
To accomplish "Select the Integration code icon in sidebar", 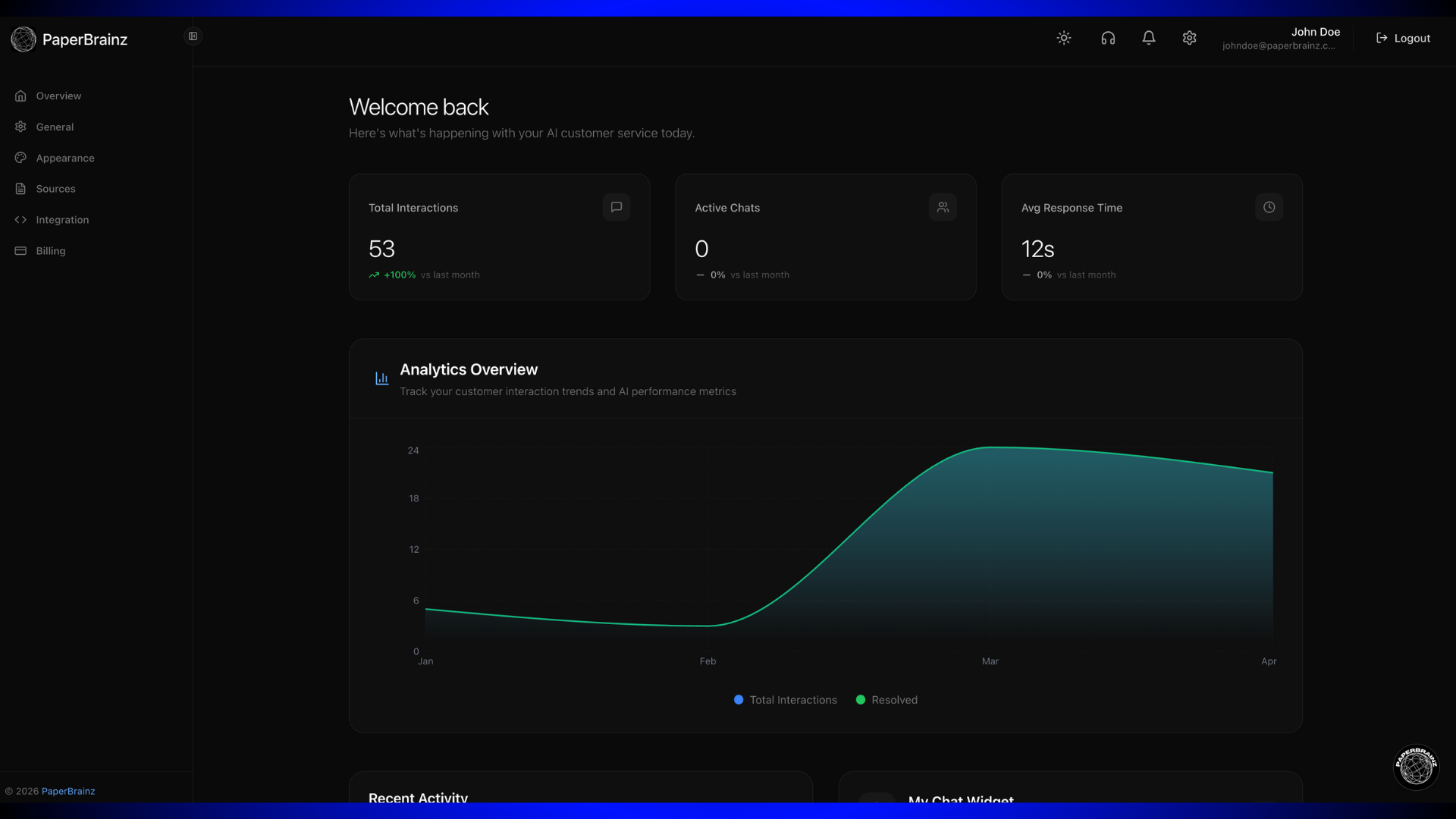I will [20, 219].
